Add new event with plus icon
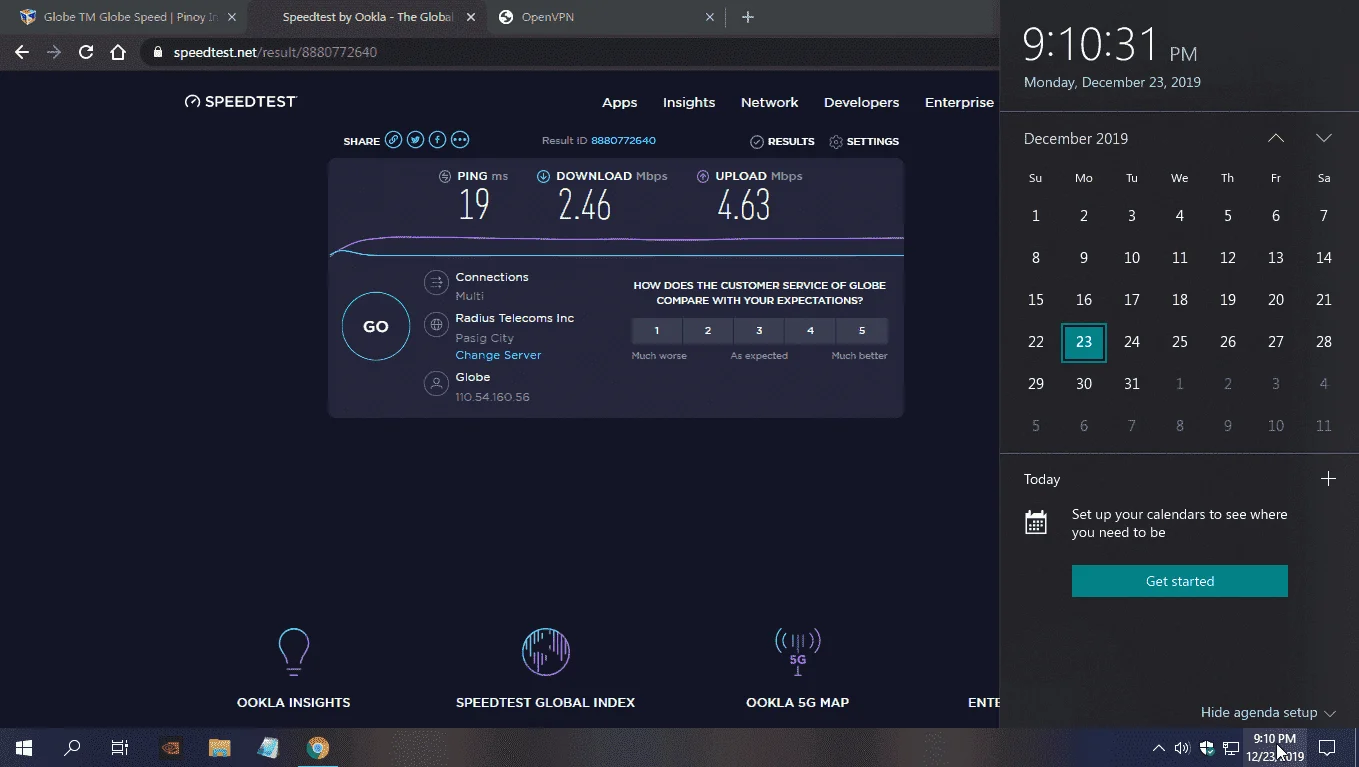Viewport: 1359px width, 767px height. (1328, 479)
